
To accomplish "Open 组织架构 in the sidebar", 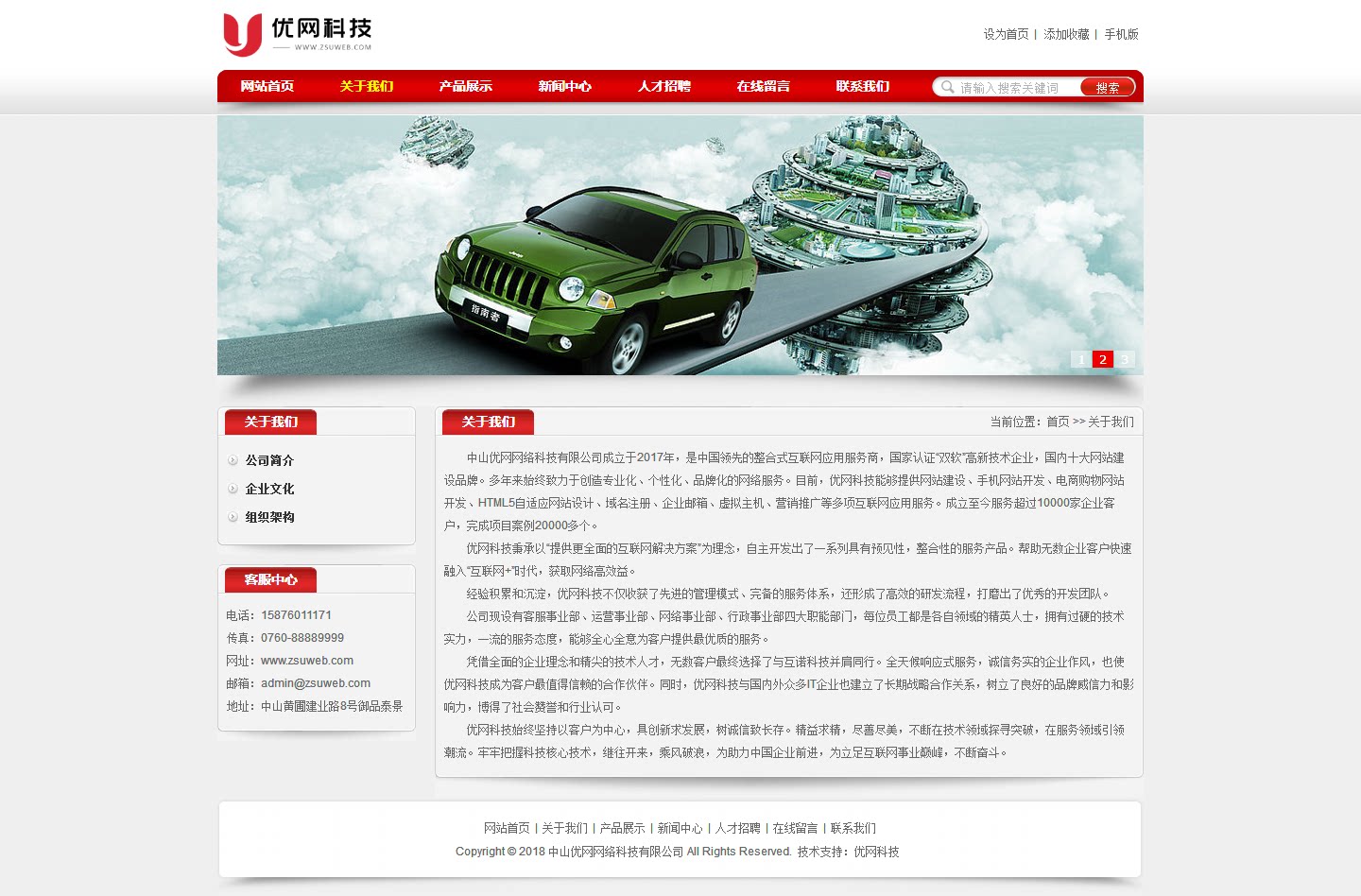I will click(269, 517).
